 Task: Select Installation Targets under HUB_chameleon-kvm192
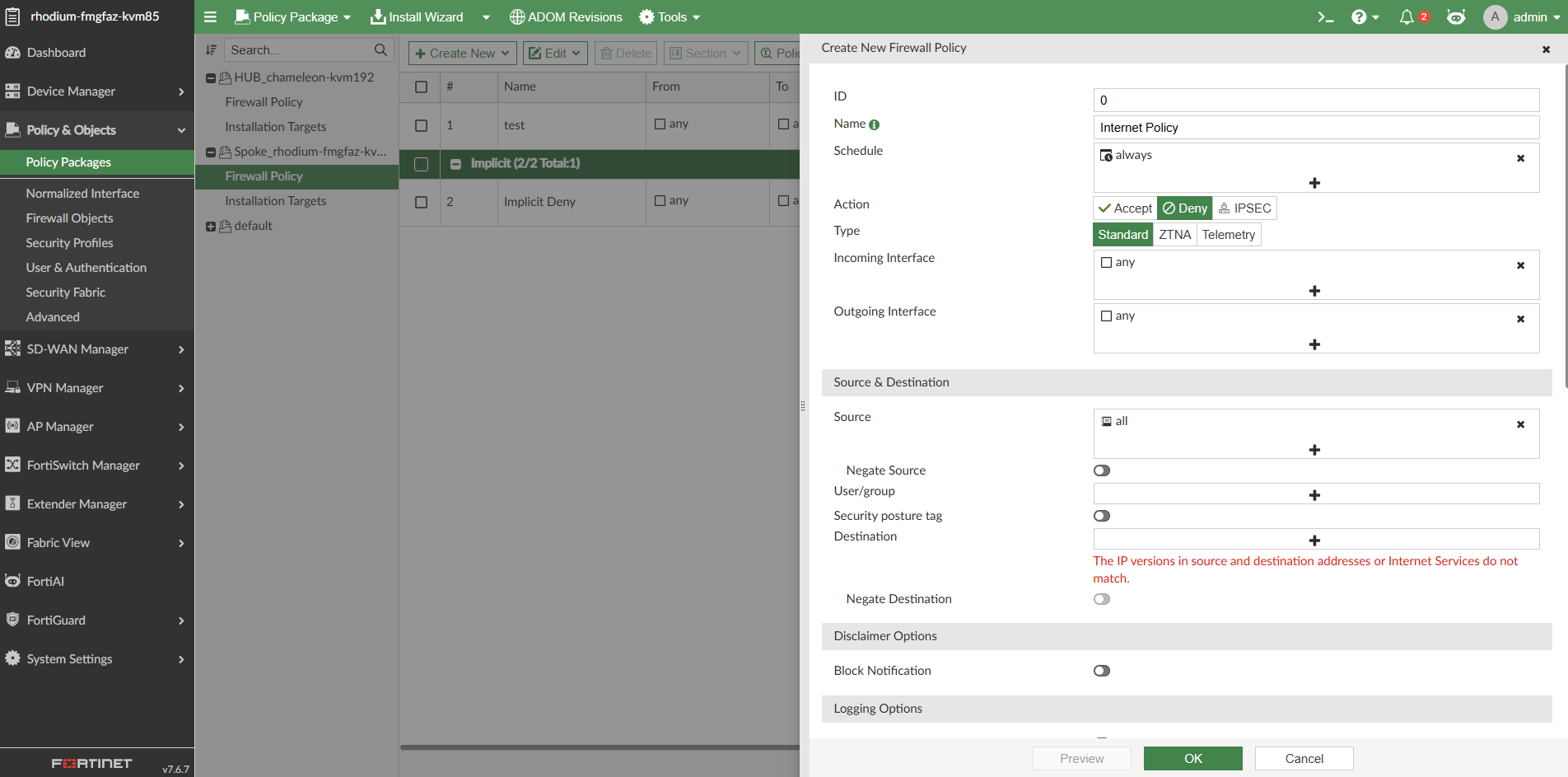point(275,127)
